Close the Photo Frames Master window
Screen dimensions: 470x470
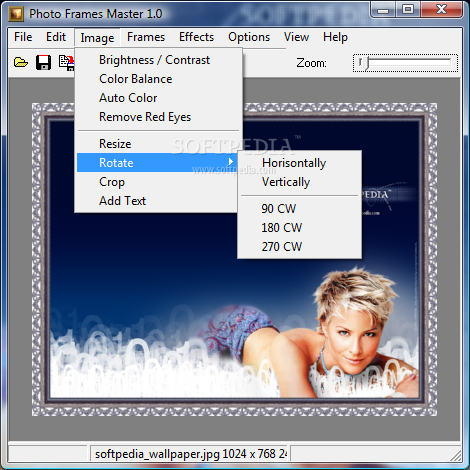click(x=441, y=9)
